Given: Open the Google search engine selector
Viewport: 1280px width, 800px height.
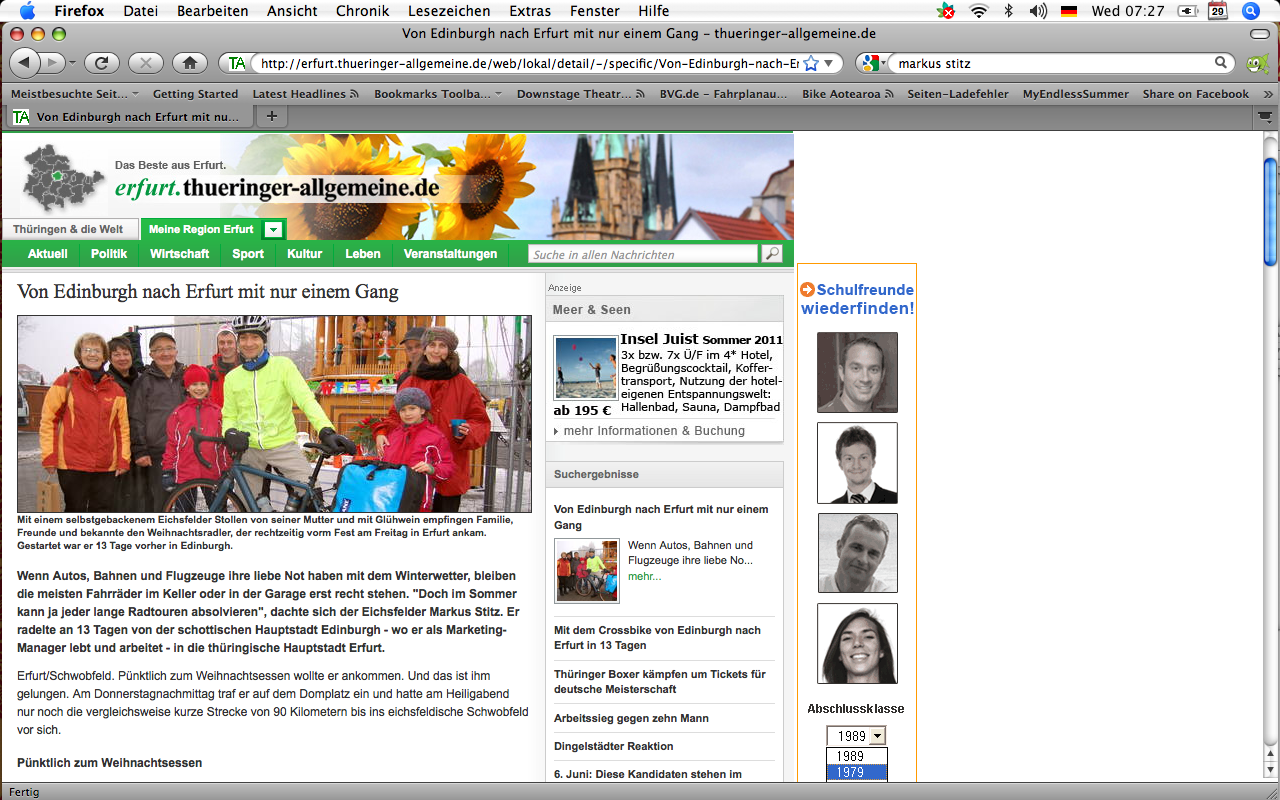Looking at the screenshot, I should [873, 63].
